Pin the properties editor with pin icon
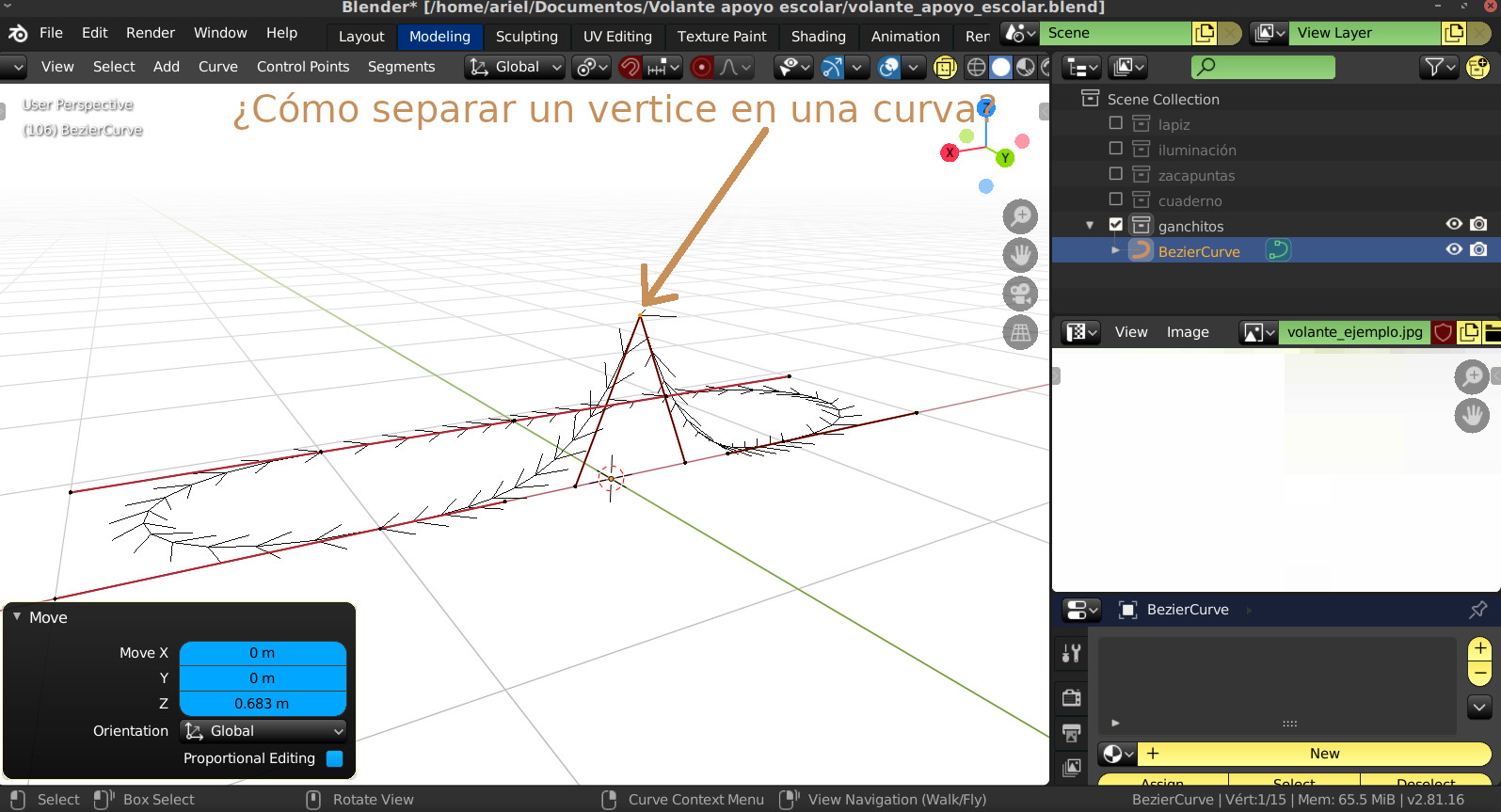The width and height of the screenshot is (1501, 812). [x=1478, y=610]
